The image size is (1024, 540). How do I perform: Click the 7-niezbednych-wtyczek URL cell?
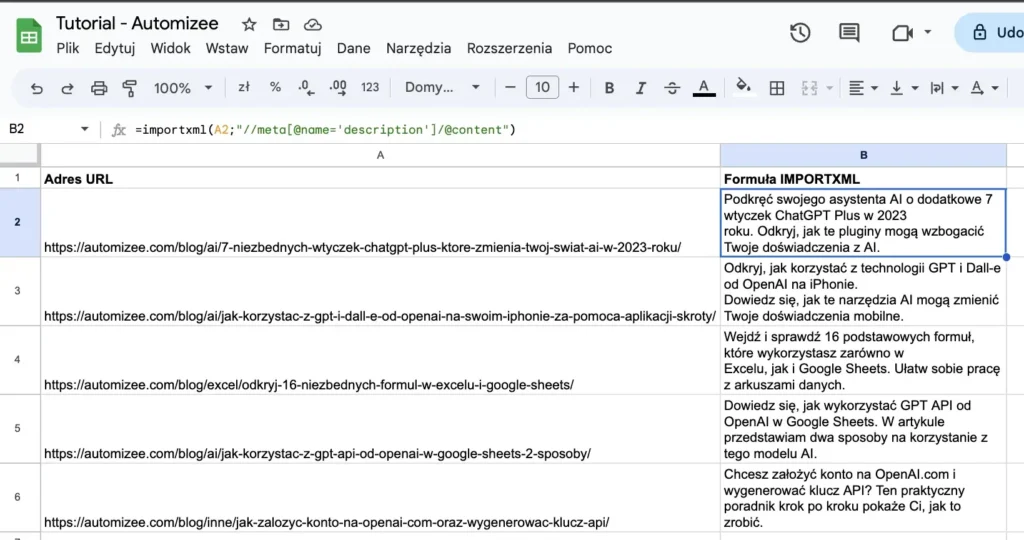point(380,223)
